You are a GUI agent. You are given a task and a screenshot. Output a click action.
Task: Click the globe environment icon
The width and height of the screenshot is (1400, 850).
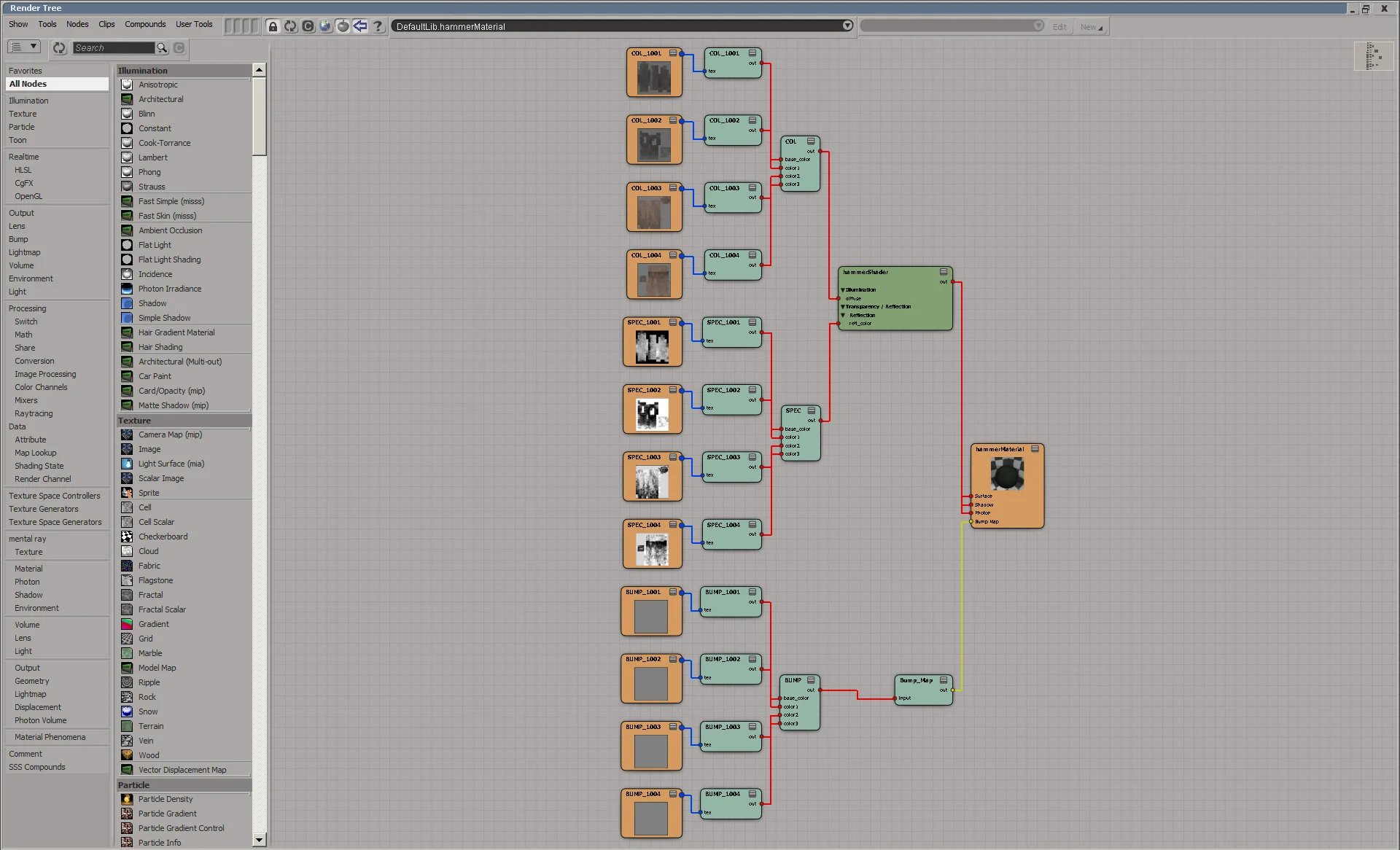(x=325, y=26)
